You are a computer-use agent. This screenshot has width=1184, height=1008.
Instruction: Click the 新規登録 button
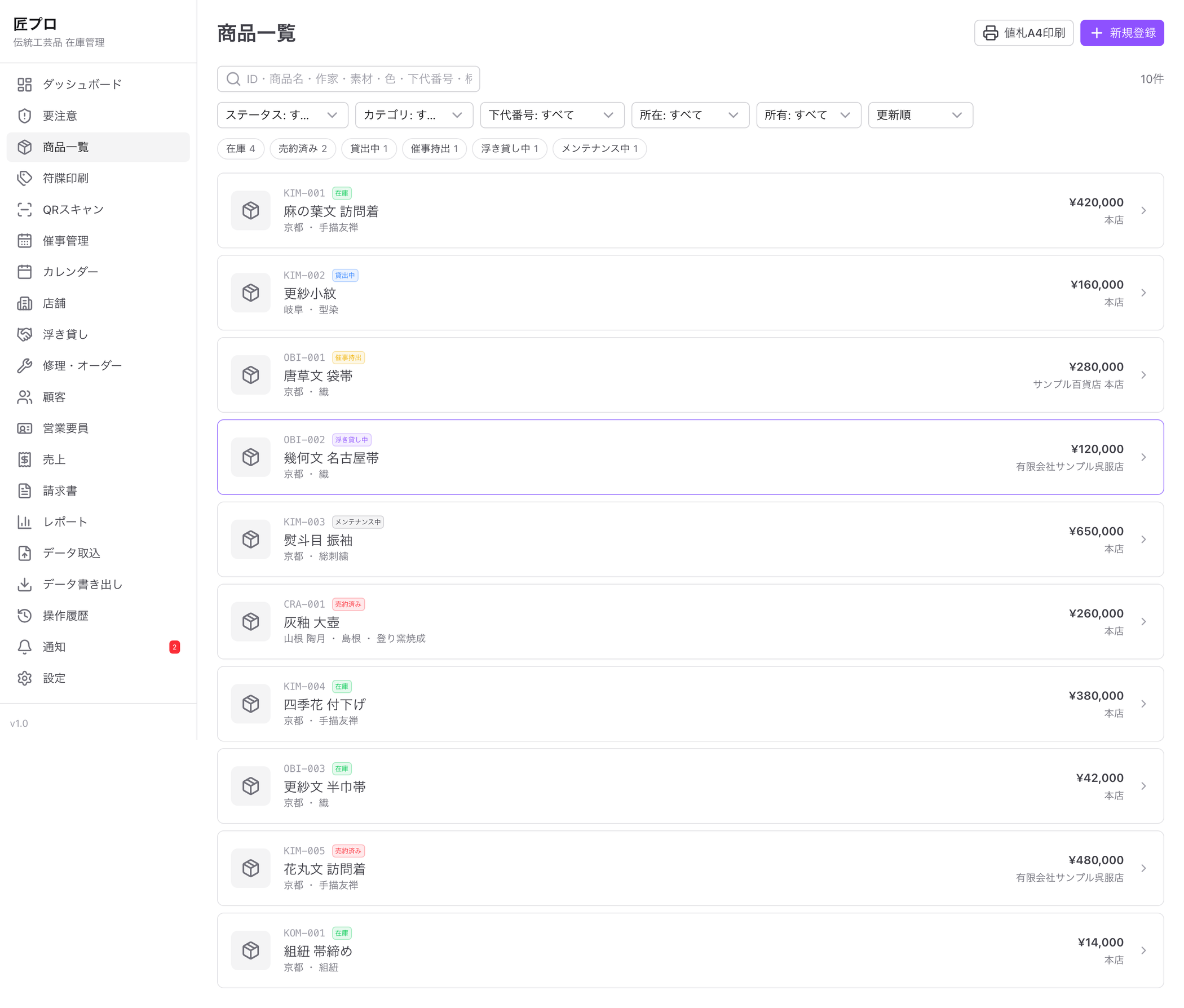point(1122,33)
